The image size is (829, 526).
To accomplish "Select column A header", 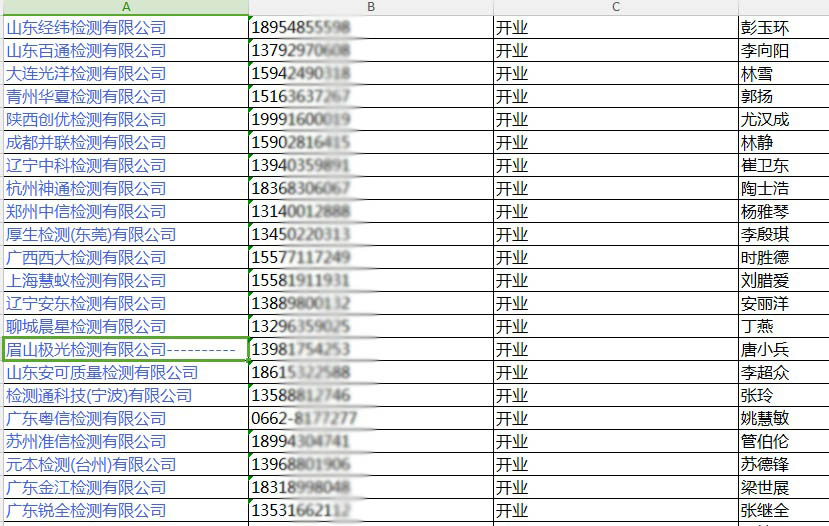I will tap(125, 7).
